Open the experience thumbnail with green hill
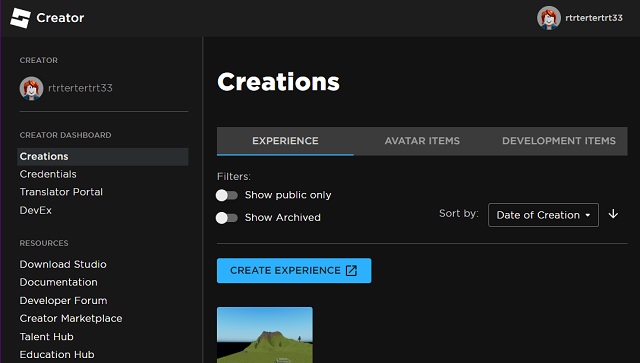640x363 pixels. tap(265, 335)
